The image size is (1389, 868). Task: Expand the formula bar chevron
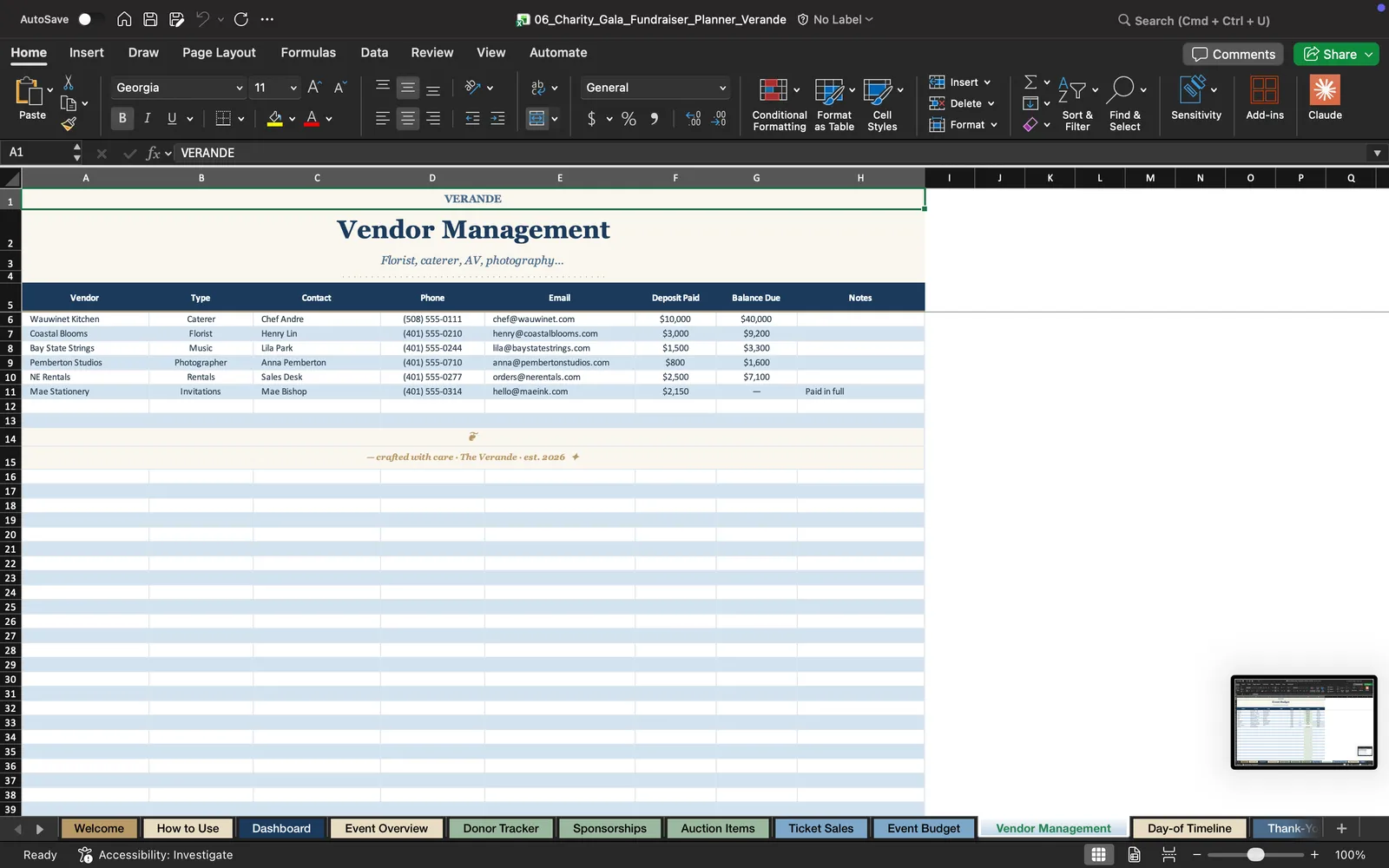1377,153
